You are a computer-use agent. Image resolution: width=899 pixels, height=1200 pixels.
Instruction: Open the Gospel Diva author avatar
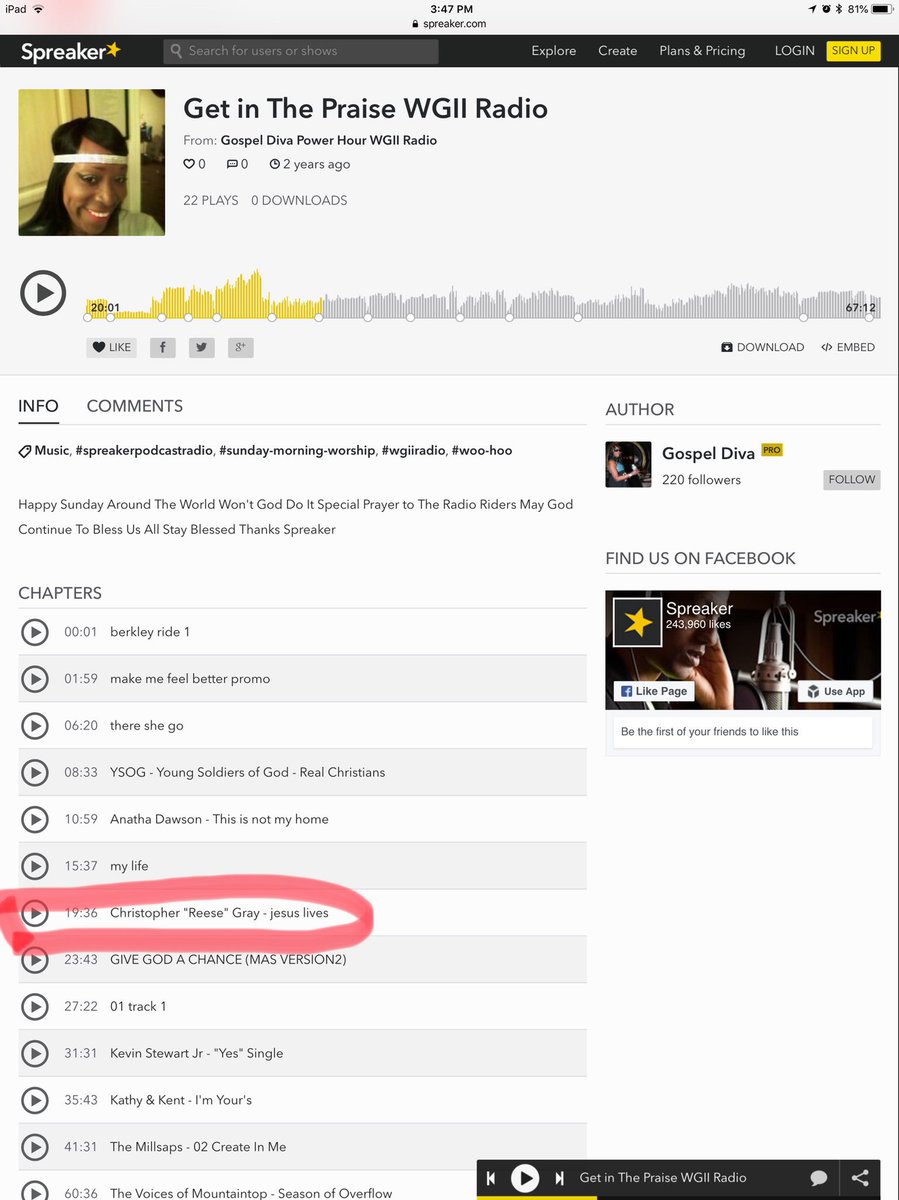pyautogui.click(x=628, y=465)
